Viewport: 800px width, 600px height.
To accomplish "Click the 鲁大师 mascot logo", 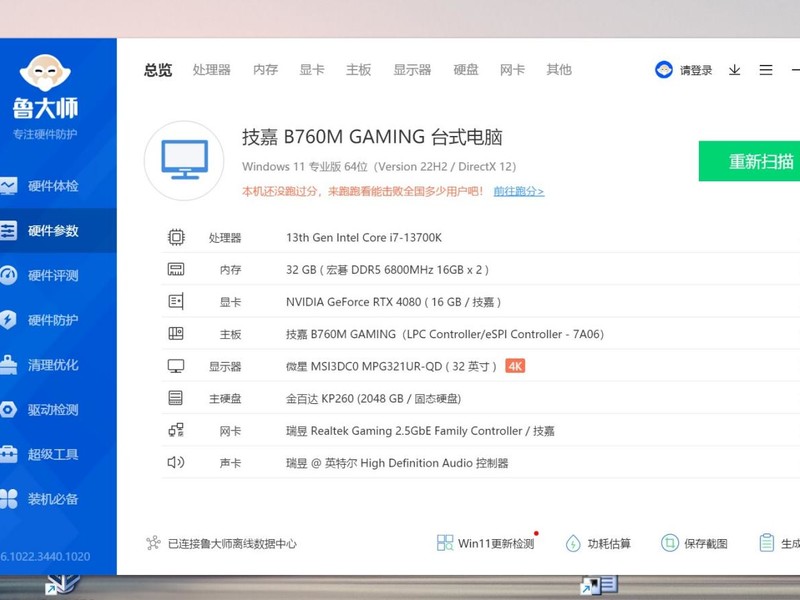I will click(45, 73).
